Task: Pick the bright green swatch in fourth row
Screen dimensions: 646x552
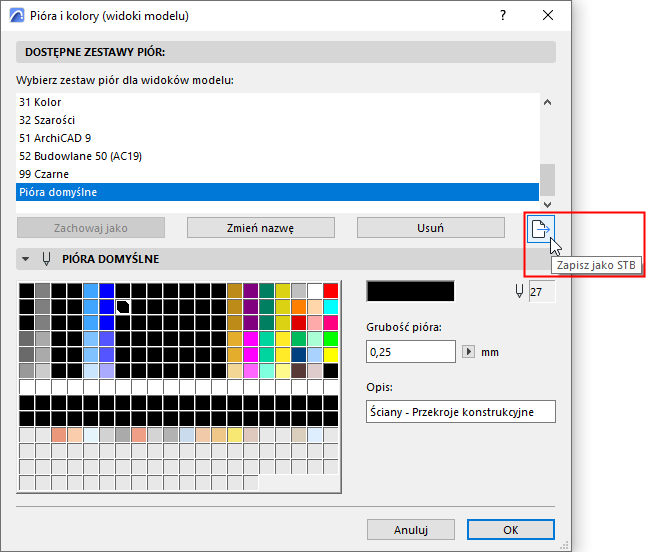Action: pos(330,339)
